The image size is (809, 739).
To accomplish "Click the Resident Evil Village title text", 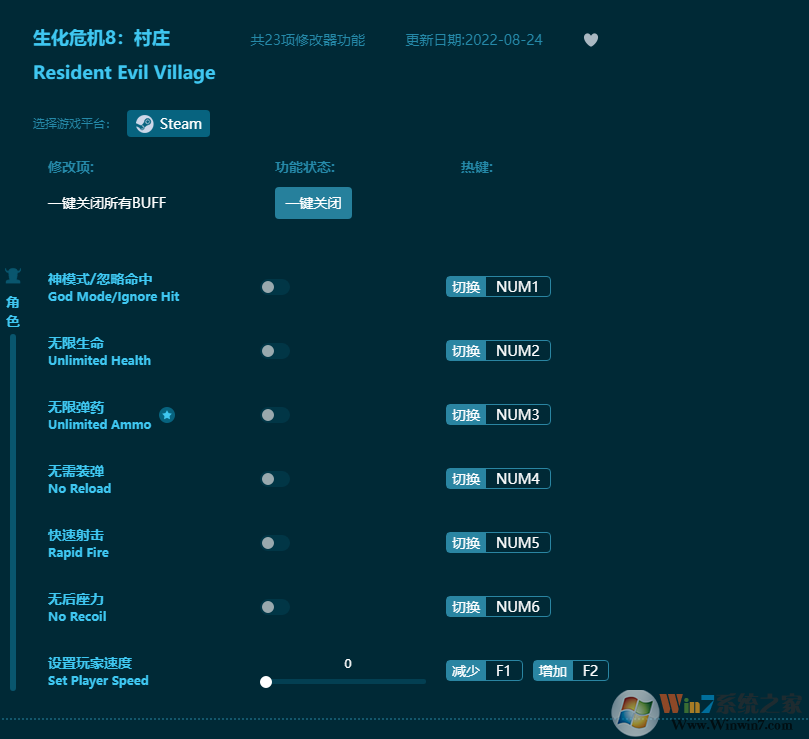I will click(124, 72).
